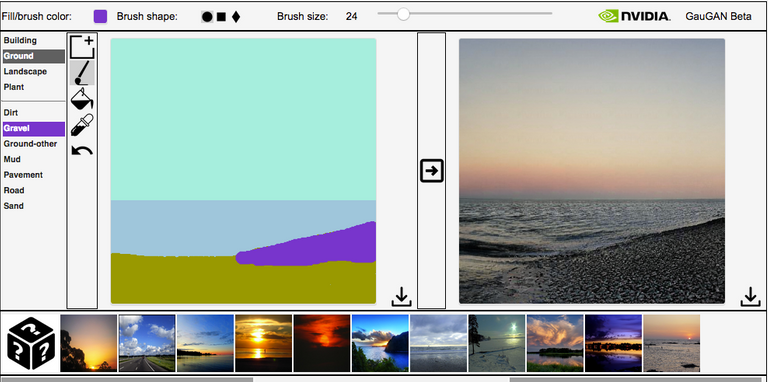This screenshot has width=768, height=382.
Task: Pick the road with clouds style thumbnail
Action: [147, 343]
